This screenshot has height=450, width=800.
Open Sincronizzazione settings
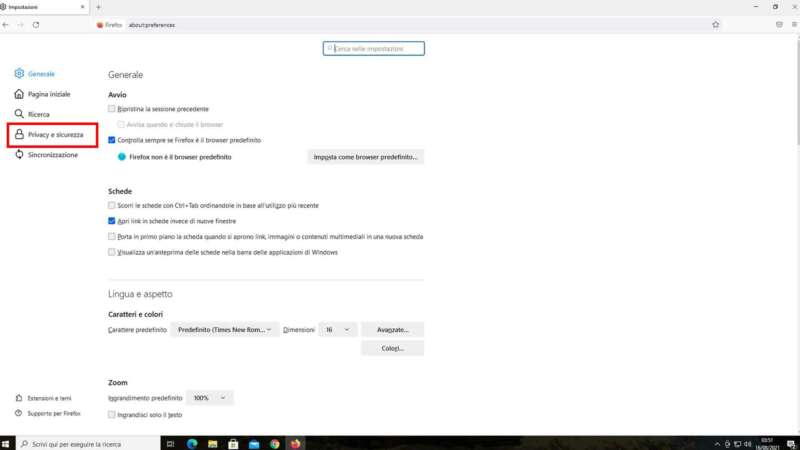click(53, 155)
